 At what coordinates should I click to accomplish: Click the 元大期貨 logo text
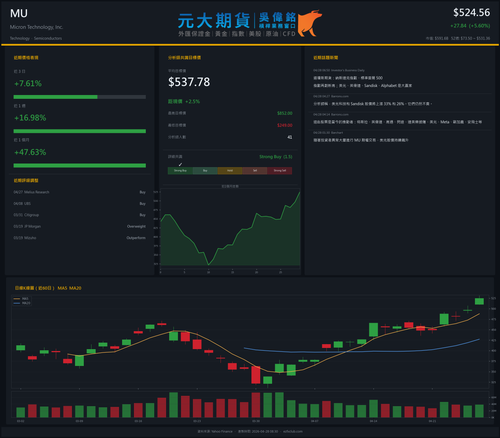tap(214, 21)
